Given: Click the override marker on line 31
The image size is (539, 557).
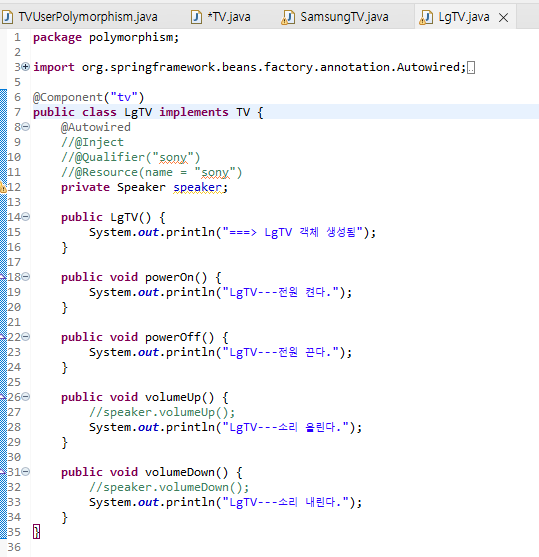Looking at the screenshot, I should tap(3, 471).
